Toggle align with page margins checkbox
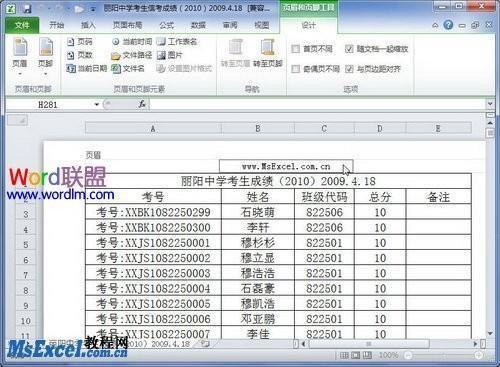 tap(349, 69)
